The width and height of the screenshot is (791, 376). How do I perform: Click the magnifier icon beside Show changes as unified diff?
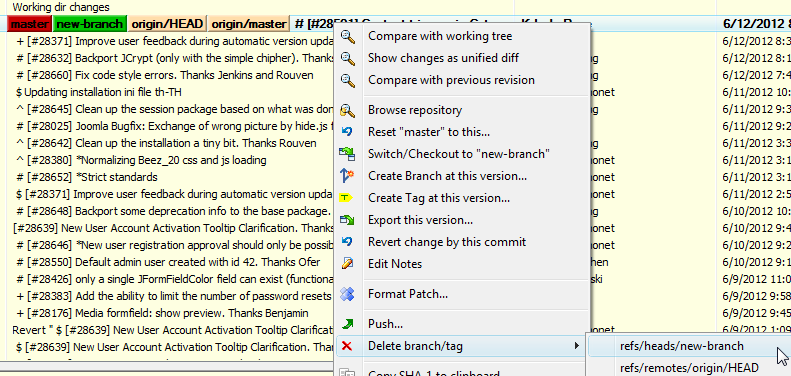348,58
